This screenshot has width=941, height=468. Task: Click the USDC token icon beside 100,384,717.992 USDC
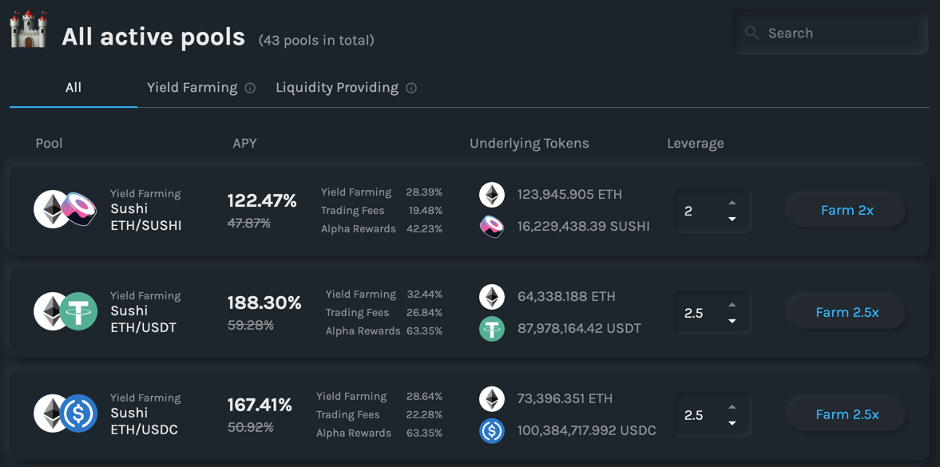(x=492, y=431)
